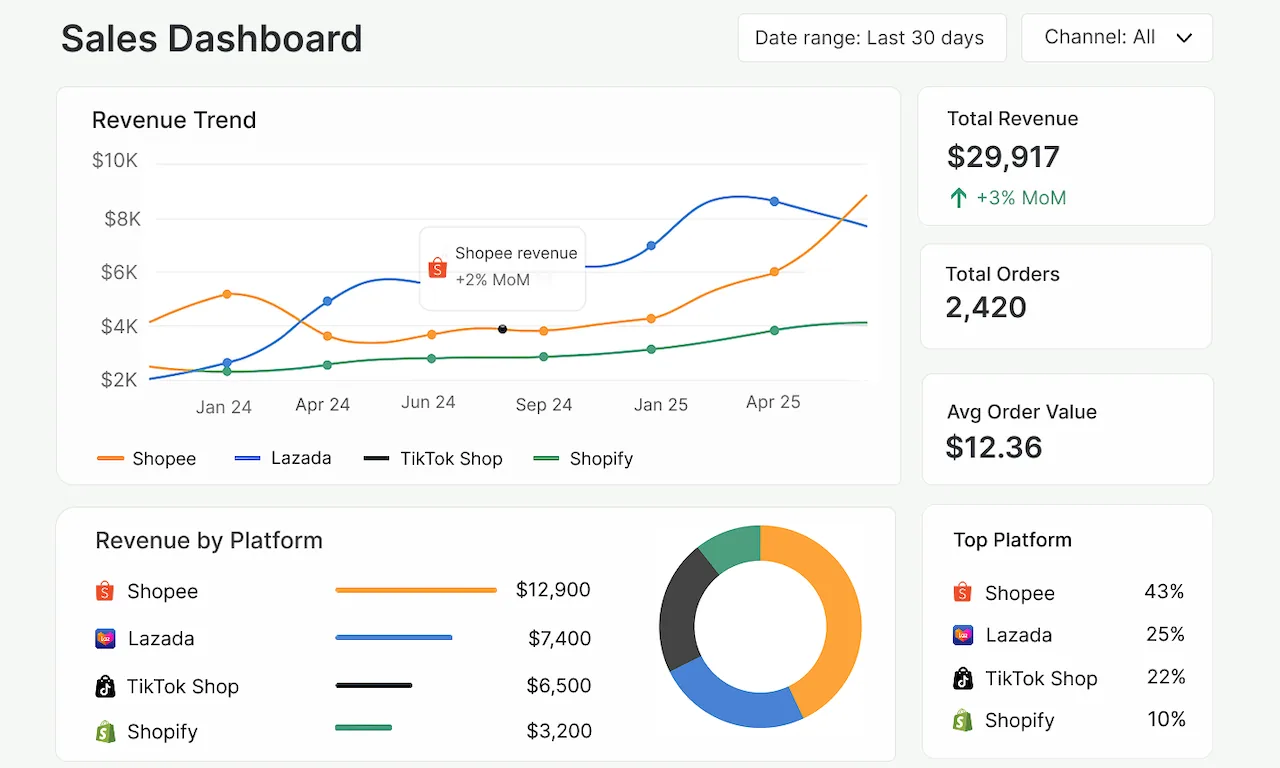Viewport: 1280px width, 768px height.
Task: Click the TikTok Shop data point on the chart
Action: tap(503, 329)
